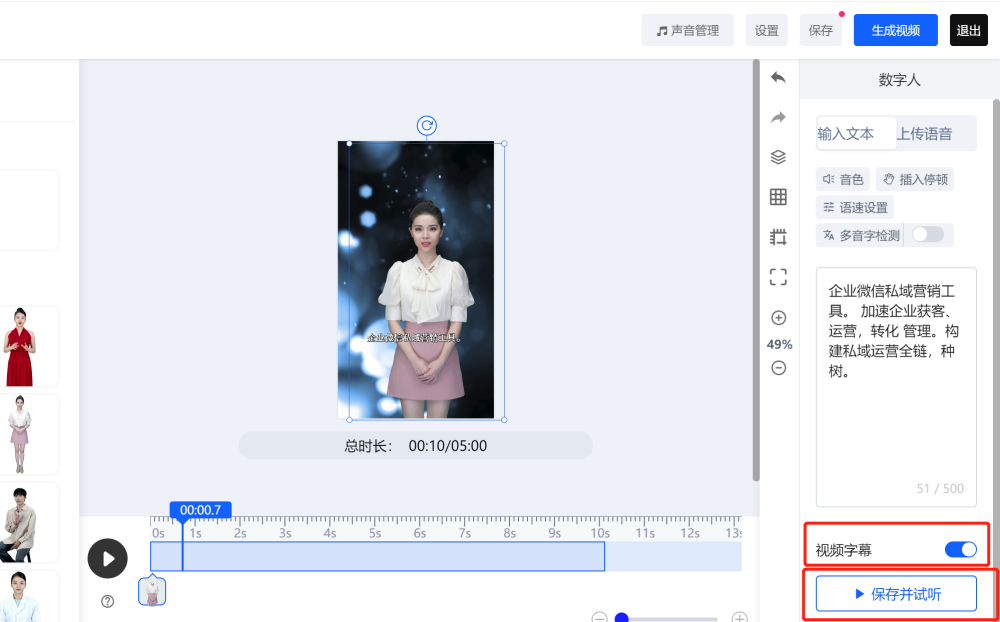Click the 5s mark on the timeline ruler
The image size is (1000, 622).
pos(375,533)
